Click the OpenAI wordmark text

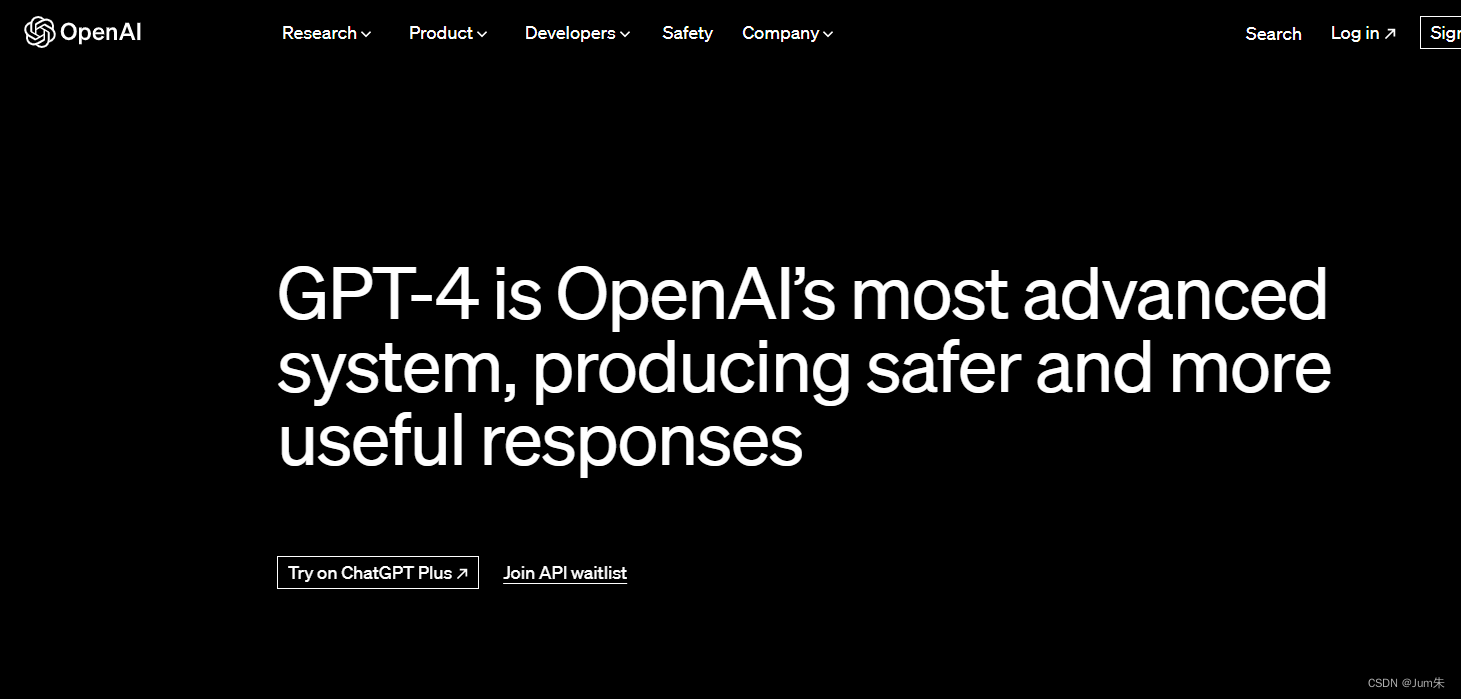pos(100,33)
